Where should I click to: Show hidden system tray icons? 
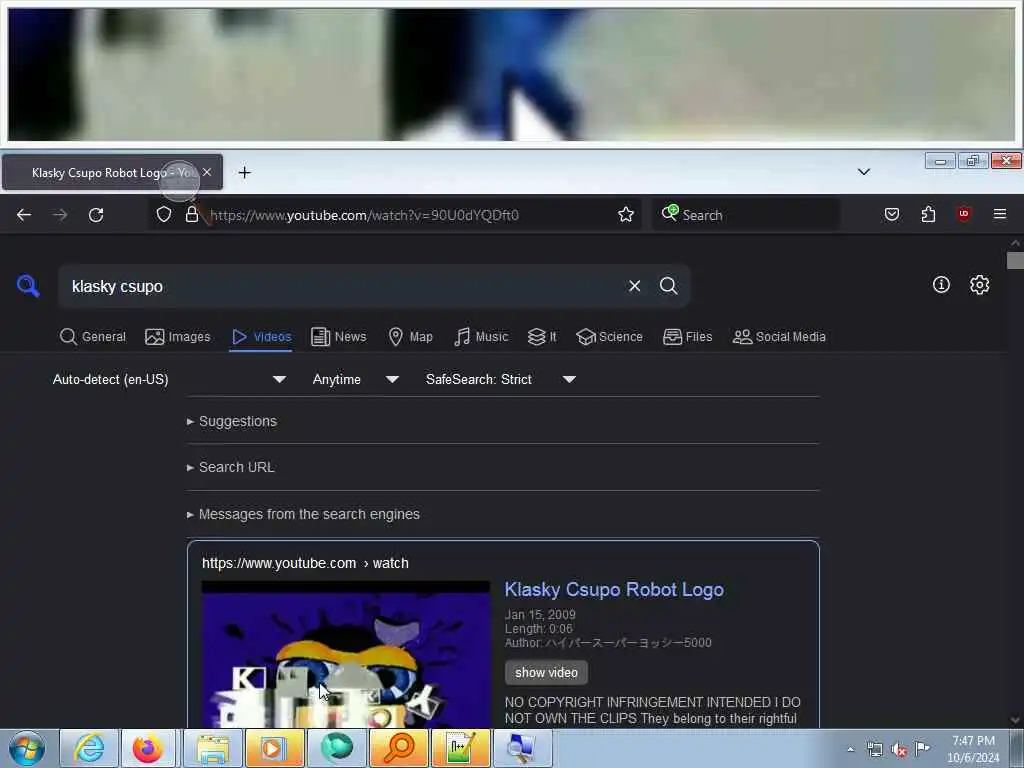[x=850, y=749]
